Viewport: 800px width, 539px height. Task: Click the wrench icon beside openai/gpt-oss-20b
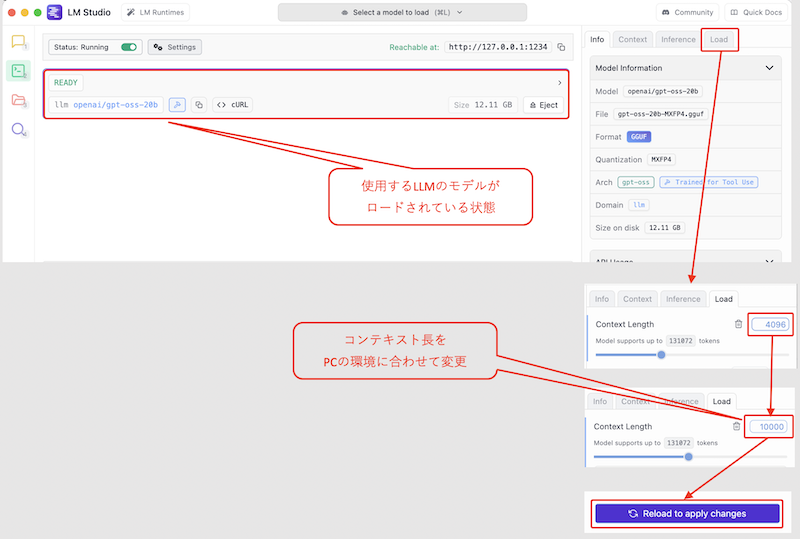(177, 105)
